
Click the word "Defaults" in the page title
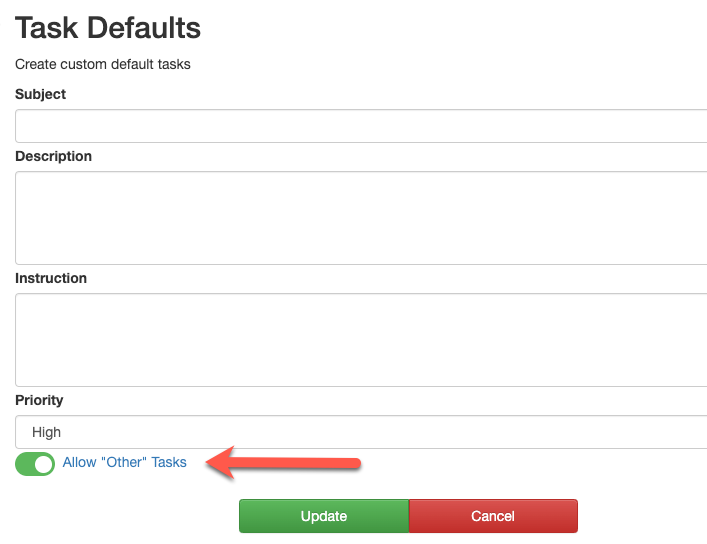click(144, 28)
